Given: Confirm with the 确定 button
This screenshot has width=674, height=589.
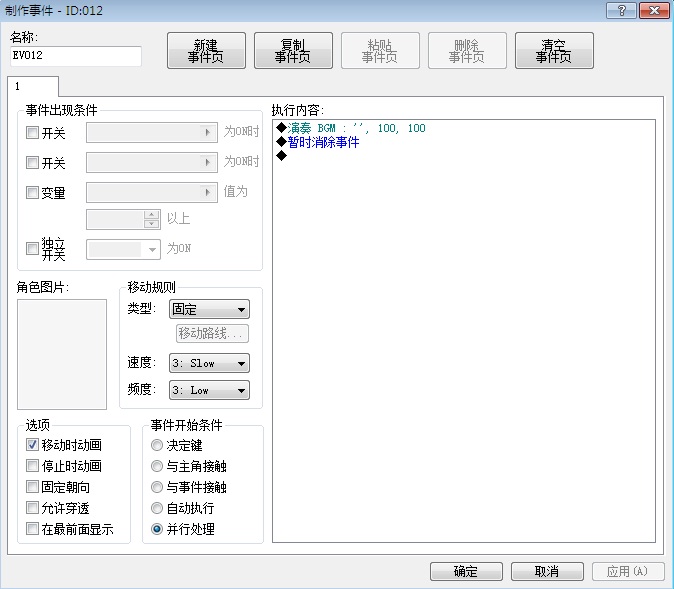Looking at the screenshot, I should tap(466, 571).
